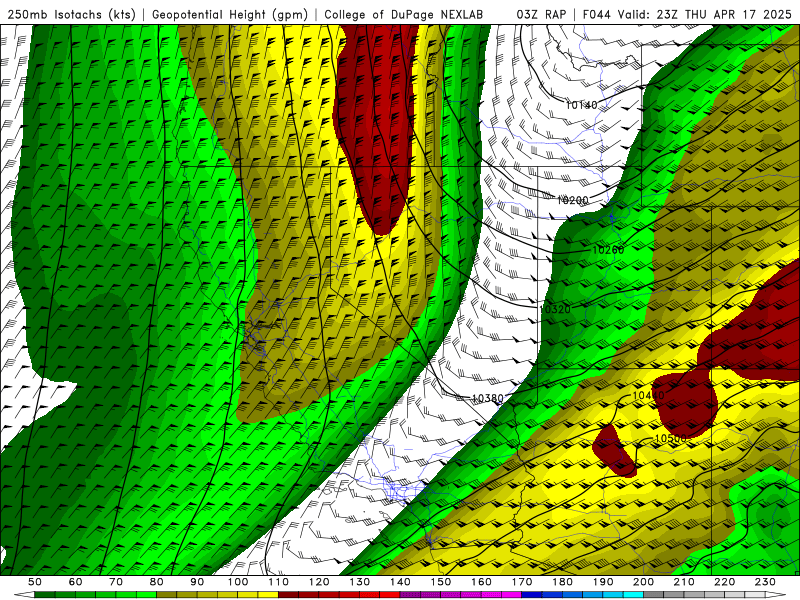Click the left arrow cap of color bar
This screenshot has height=600, width=800.
pyautogui.click(x=24, y=595)
